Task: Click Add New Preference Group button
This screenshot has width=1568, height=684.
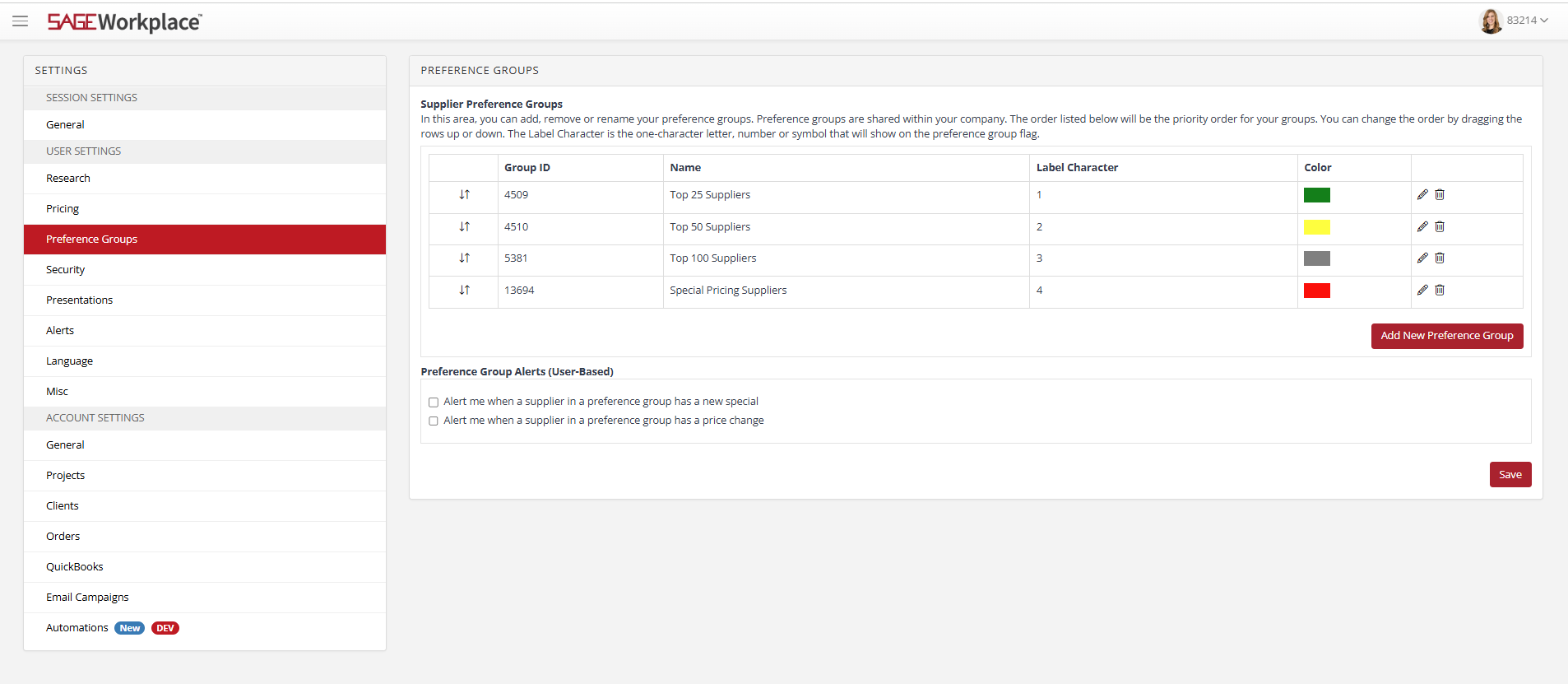Action: coord(1447,336)
